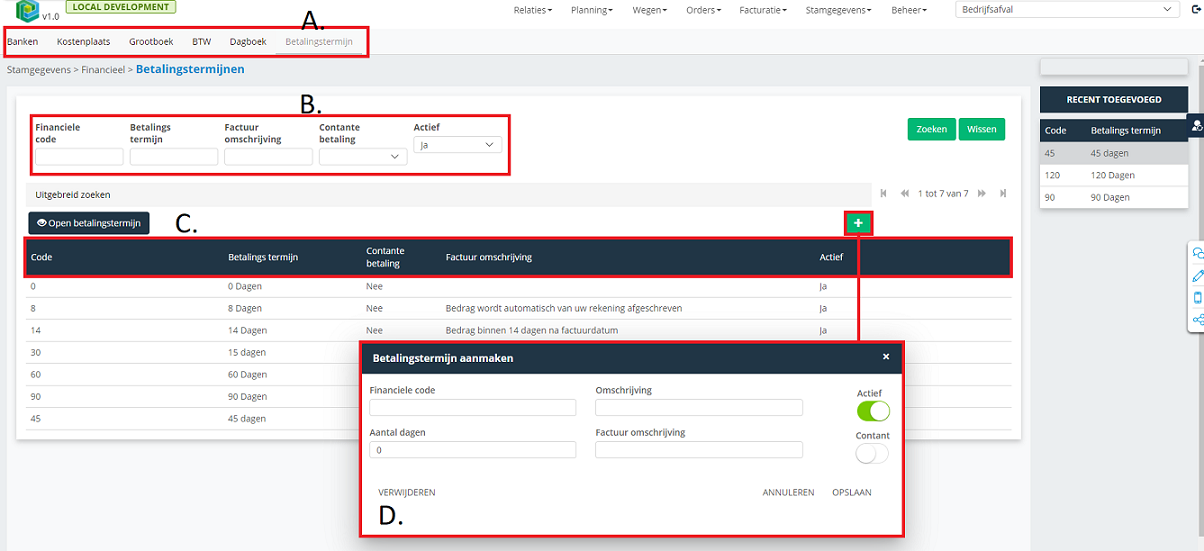
Task: Click the share icon in right sidebar
Action: click(1197, 320)
